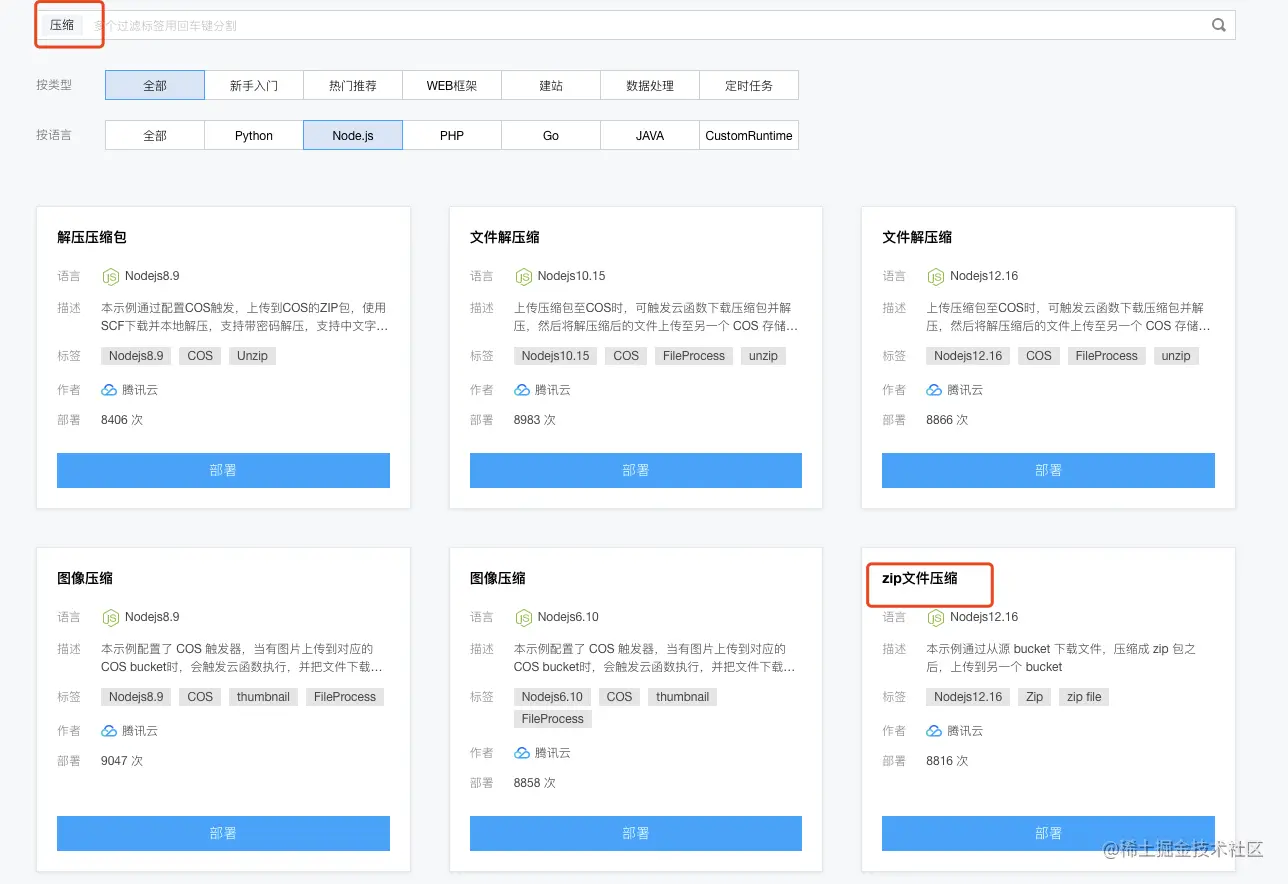1288x884 pixels.
Task: Click the Zip tag in zip文件压缩 card
Action: tap(1034, 697)
